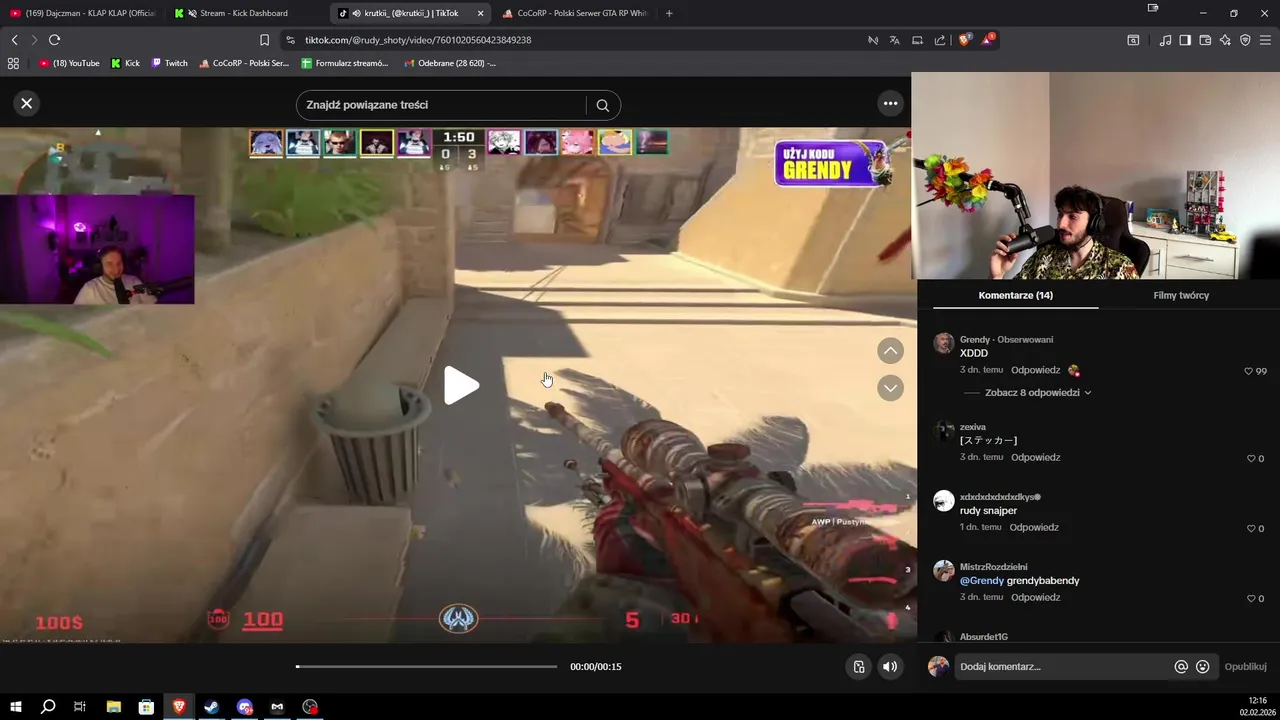The width and height of the screenshot is (1280, 720).
Task: Open the translate page icon
Action: [x=894, y=40]
